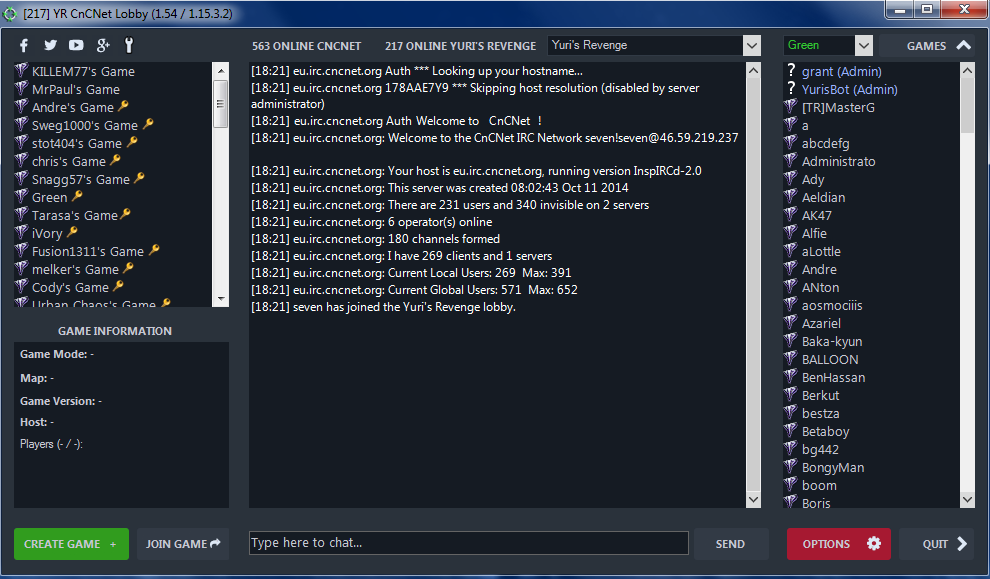Click the CREATE GAME button
Image resolution: width=990 pixels, height=579 pixels.
[x=71, y=544]
